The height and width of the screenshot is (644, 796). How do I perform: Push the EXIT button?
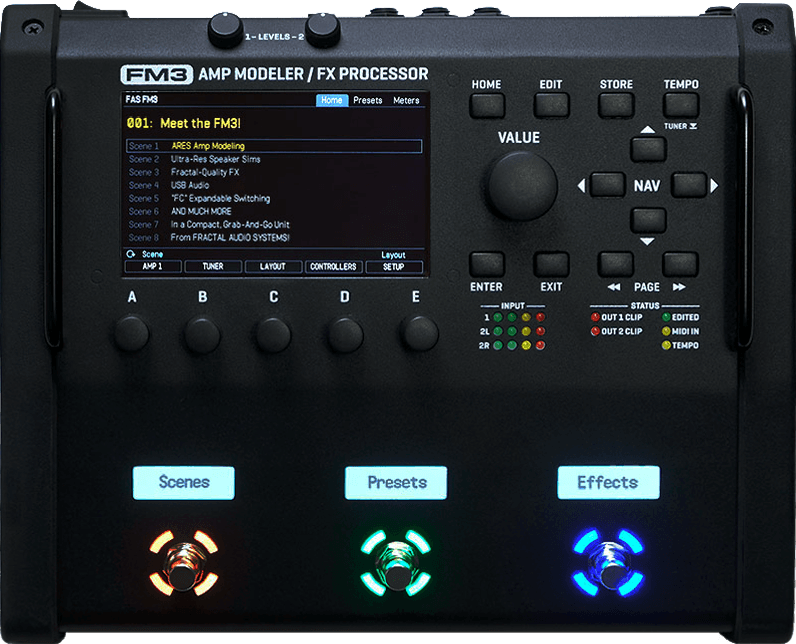[x=551, y=264]
